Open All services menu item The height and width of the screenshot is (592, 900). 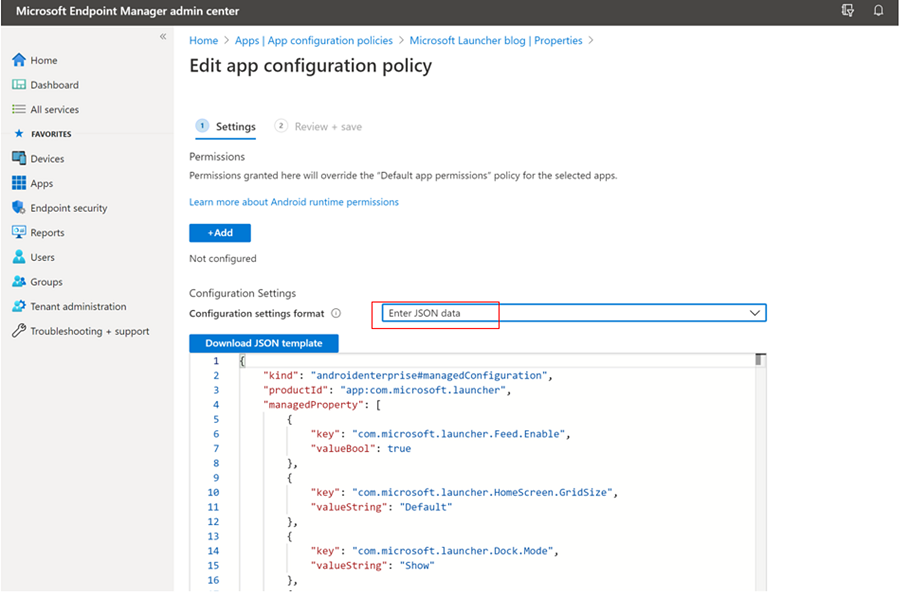[x=55, y=110]
